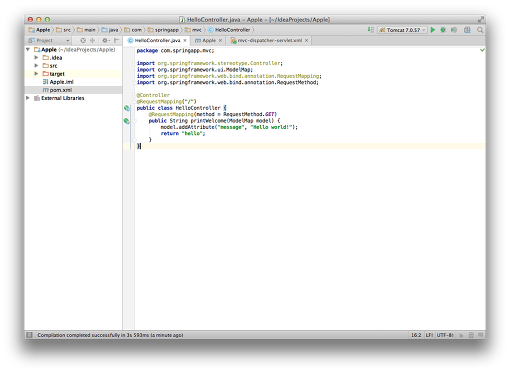Screen dimensions: 510x373
Task: Open the Tomcat 7.0.57 run configuration dropdown
Action: [x=402, y=30]
